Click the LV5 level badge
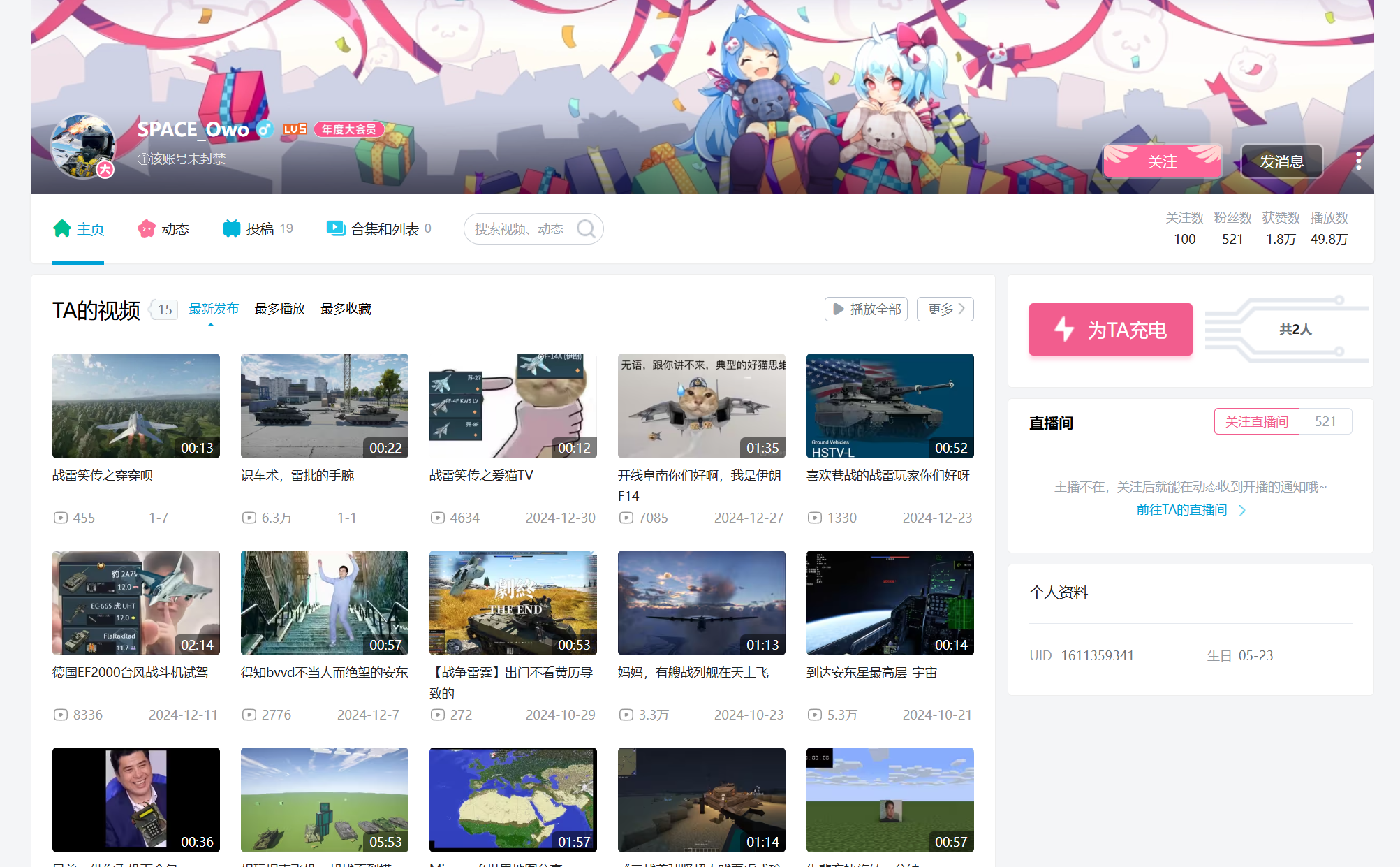This screenshot has width=1400, height=867. [295, 129]
